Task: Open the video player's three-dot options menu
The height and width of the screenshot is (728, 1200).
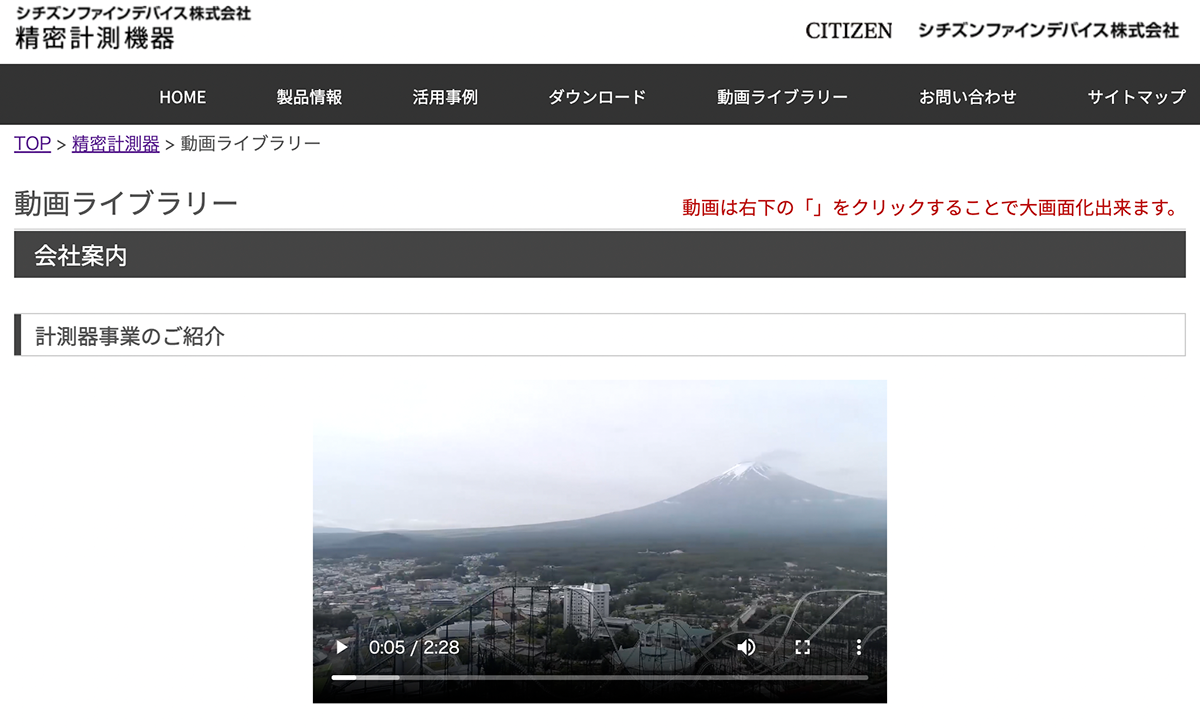Action: point(858,647)
